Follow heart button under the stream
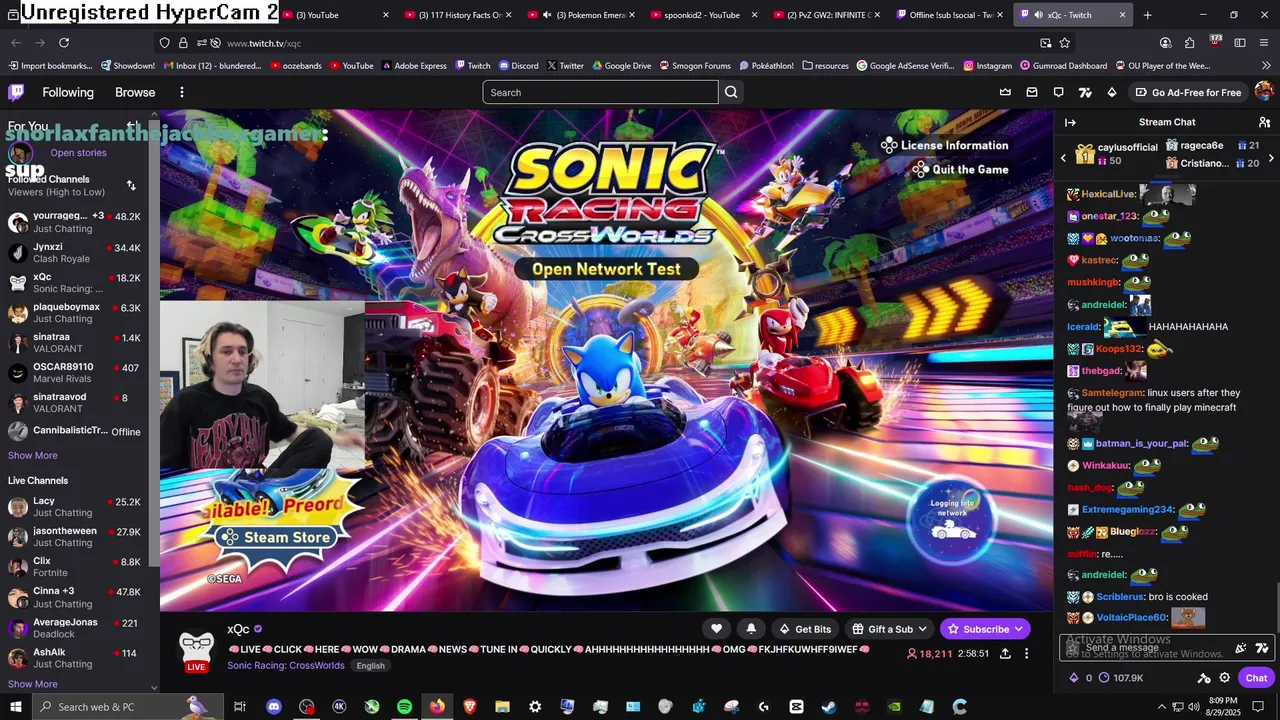This screenshot has width=1280, height=720. 716,629
